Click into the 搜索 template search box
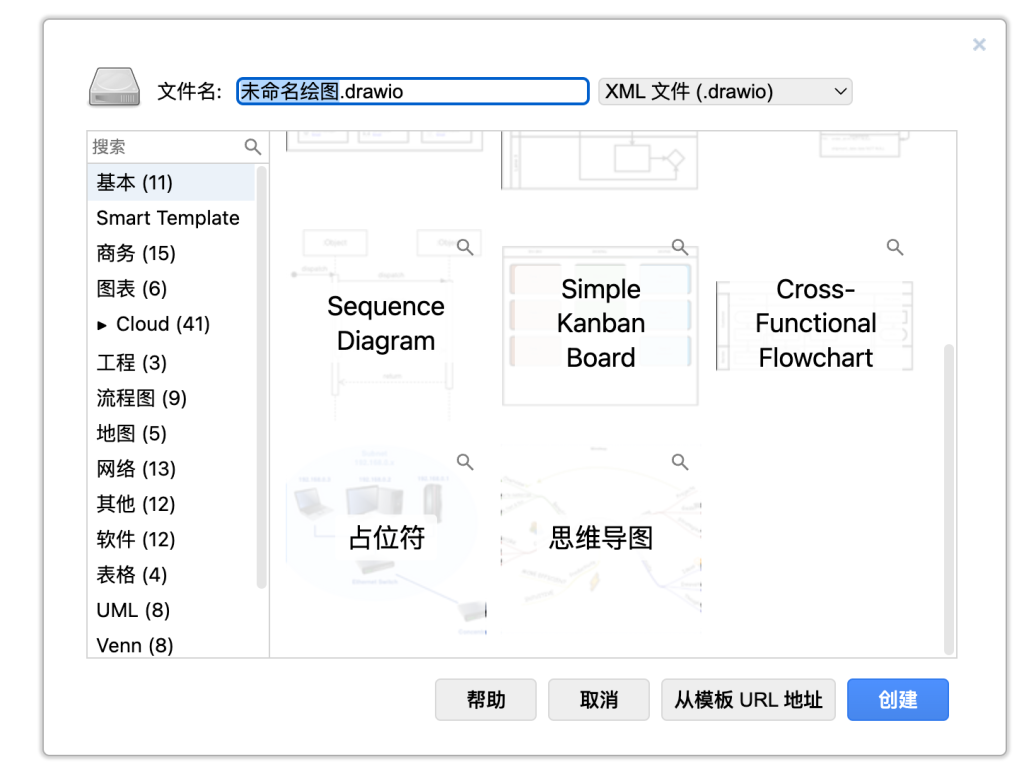The image size is (1024, 776). tap(167, 147)
